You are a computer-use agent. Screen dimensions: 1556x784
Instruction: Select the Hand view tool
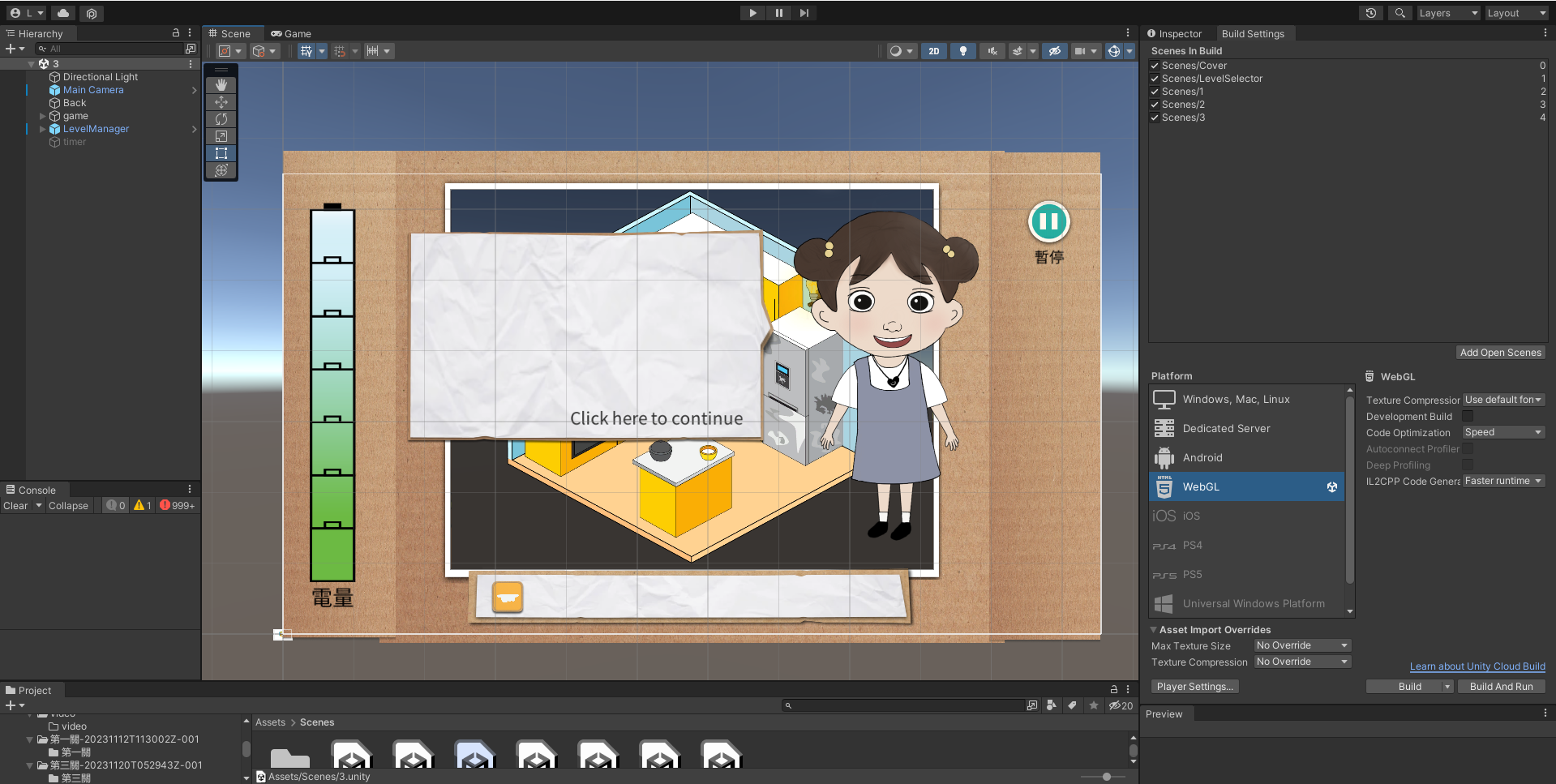(221, 85)
